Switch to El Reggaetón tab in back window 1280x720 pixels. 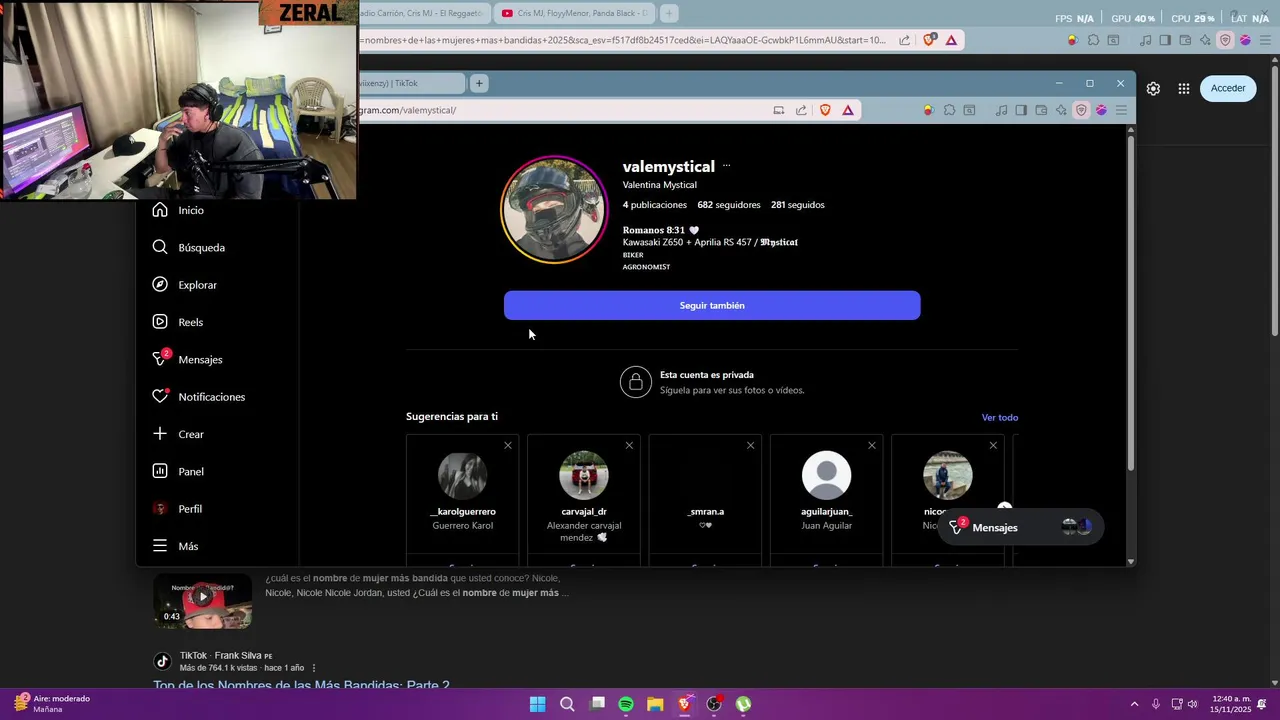click(425, 13)
